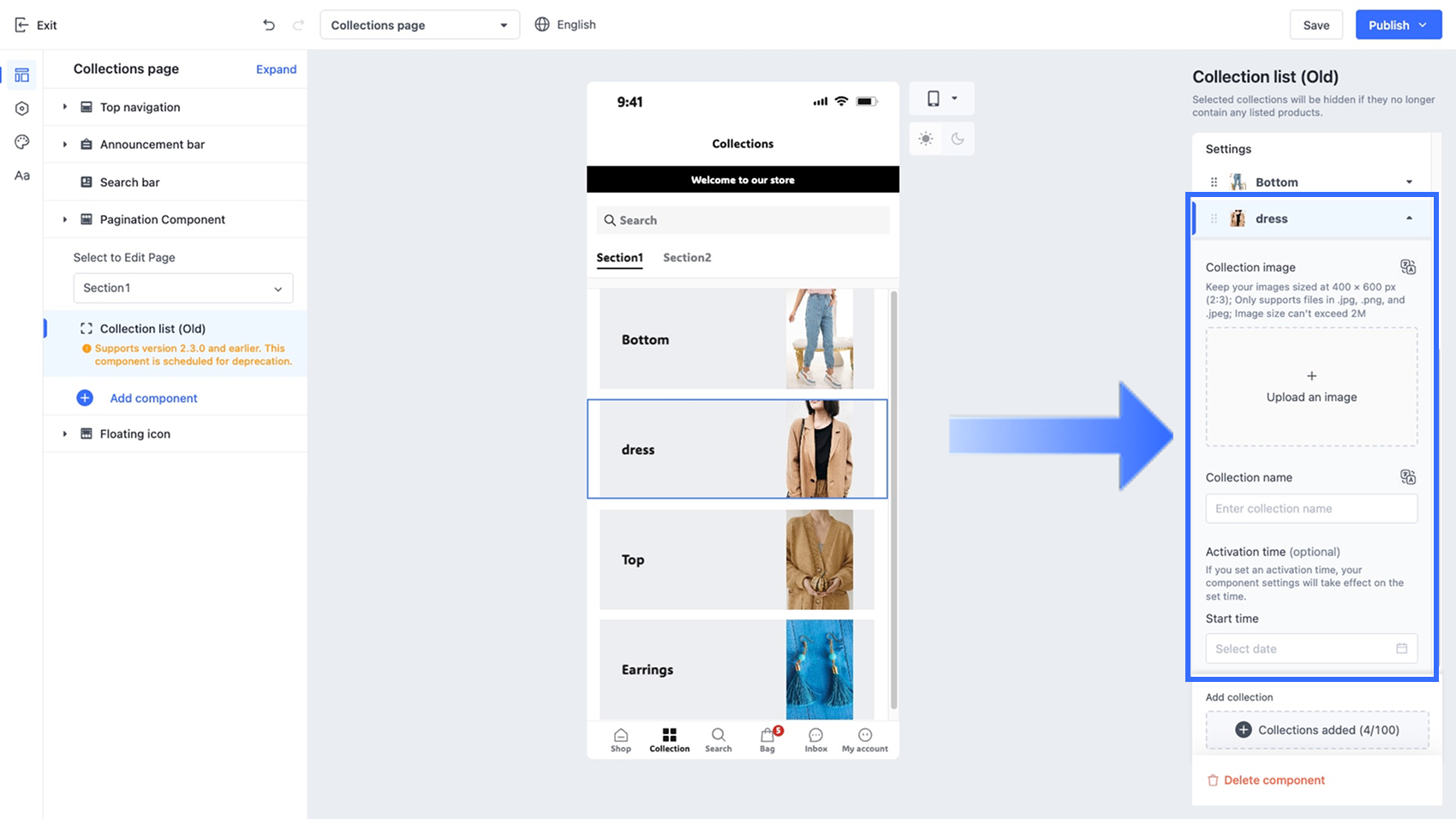The width and height of the screenshot is (1456, 819).
Task: Click the trash icon for Delete component
Action: 1213,780
